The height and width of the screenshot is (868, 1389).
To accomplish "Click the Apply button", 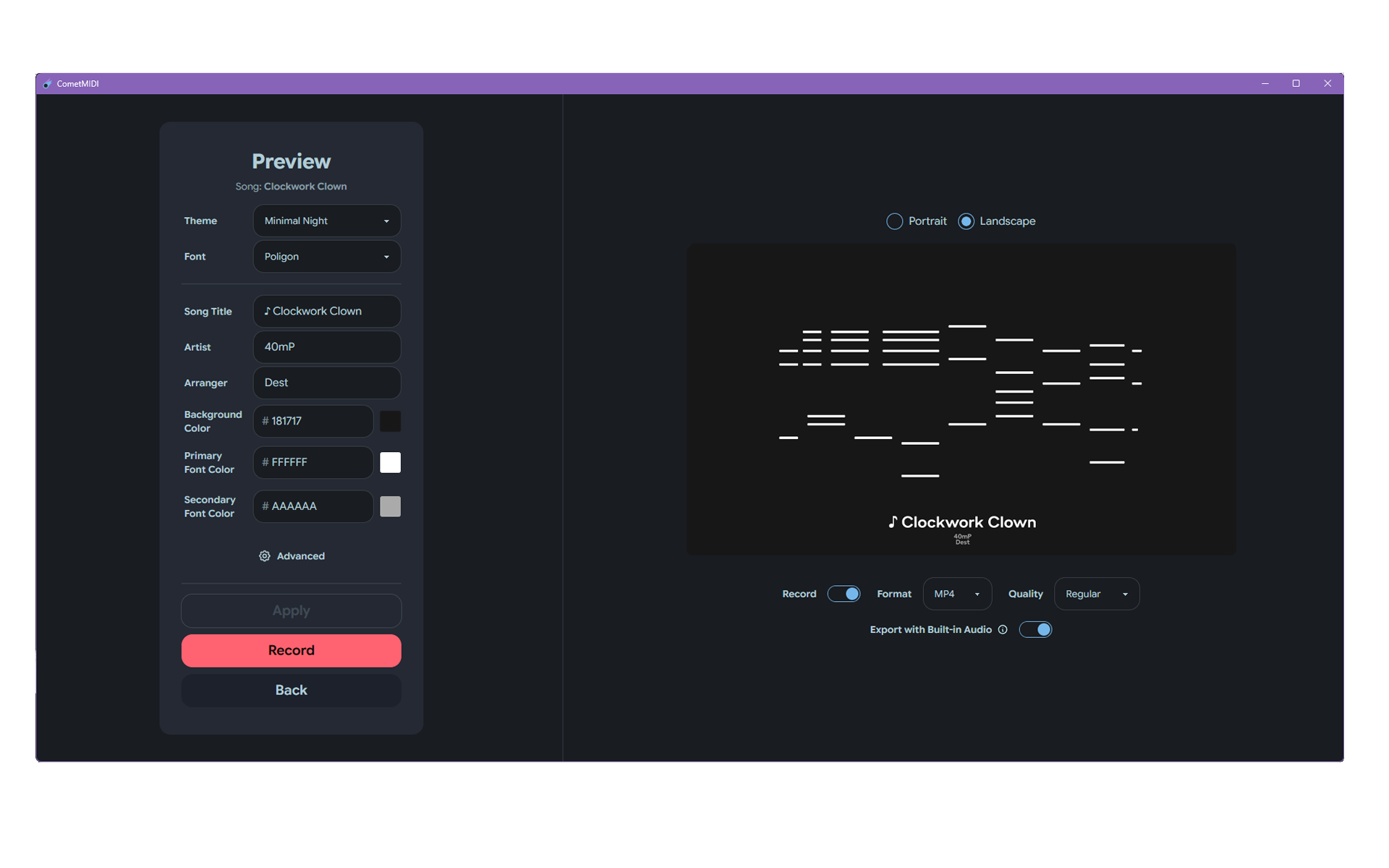I will tap(292, 610).
